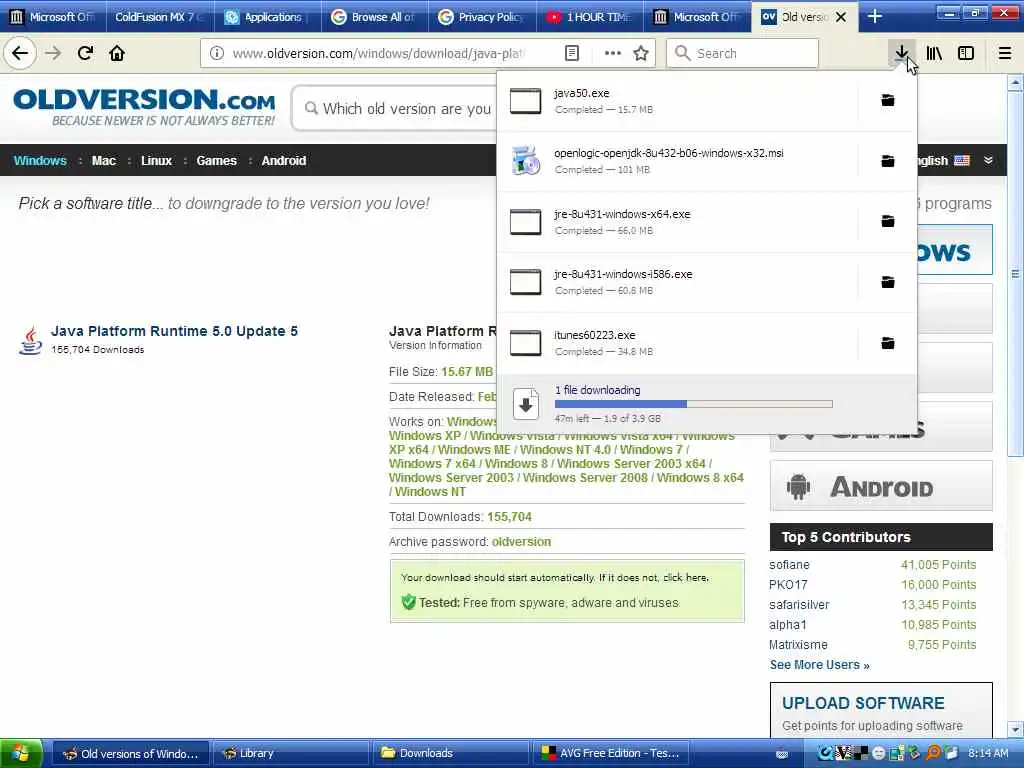Open contributor sofiane profile
This screenshot has width=1024, height=768.
(x=789, y=565)
